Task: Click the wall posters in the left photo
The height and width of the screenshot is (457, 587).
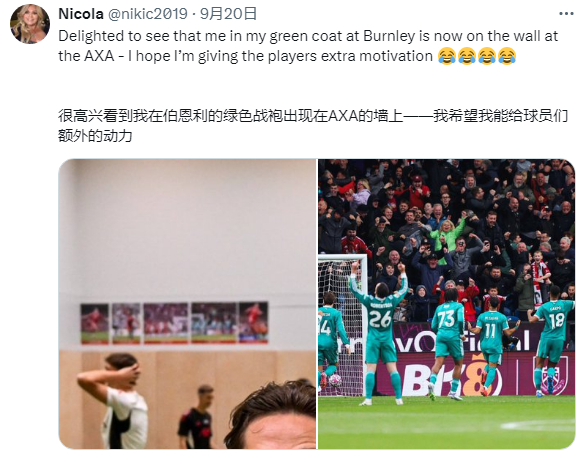Action: pyautogui.click(x=174, y=323)
